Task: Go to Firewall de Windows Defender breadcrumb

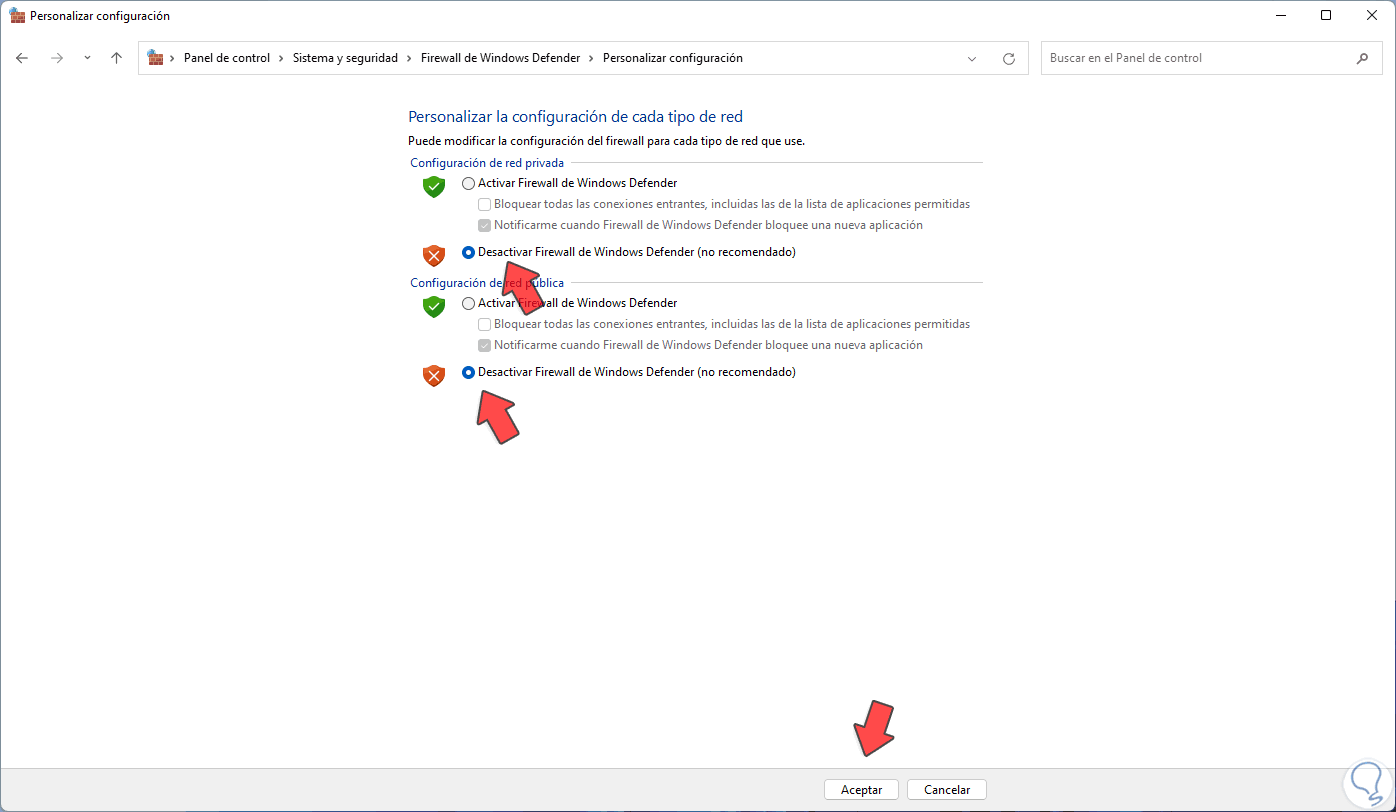Action: 500,58
